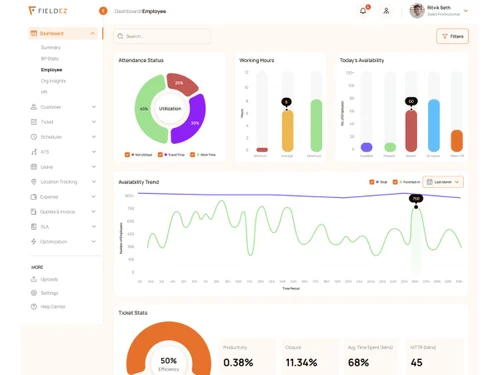Image resolution: width=500 pixels, height=375 pixels.
Task: Click the 760 data point marker
Action: click(x=416, y=207)
